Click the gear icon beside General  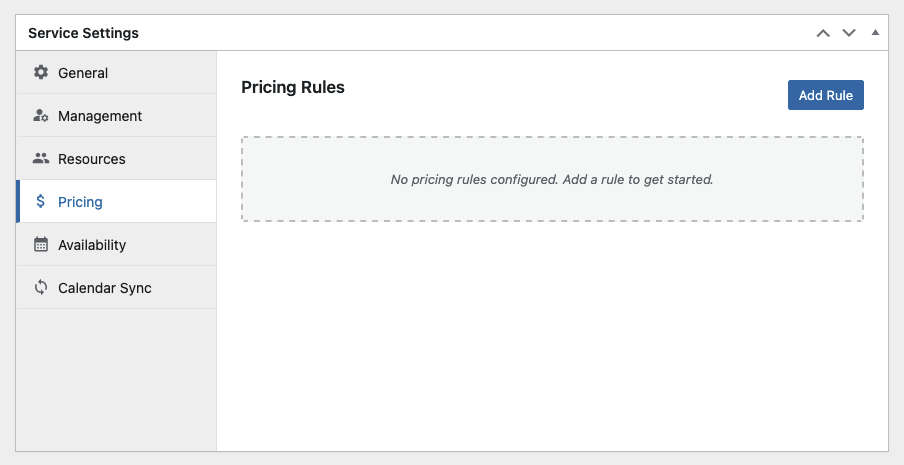point(41,73)
